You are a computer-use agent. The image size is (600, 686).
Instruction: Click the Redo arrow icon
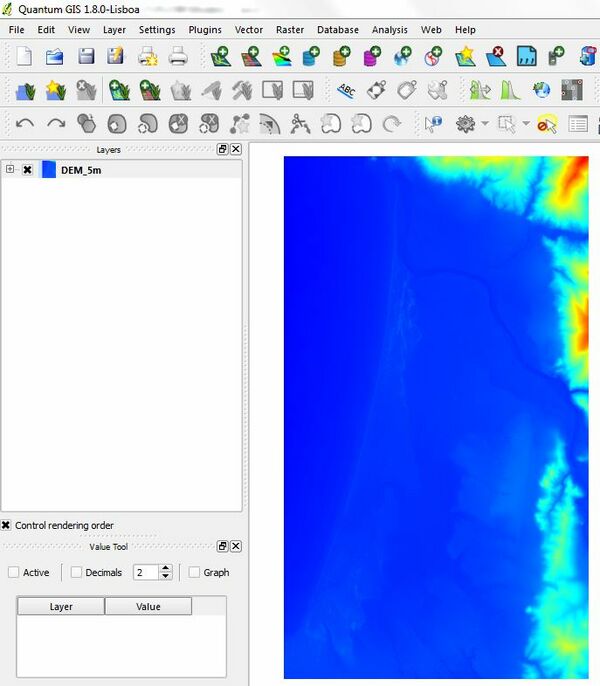point(56,124)
